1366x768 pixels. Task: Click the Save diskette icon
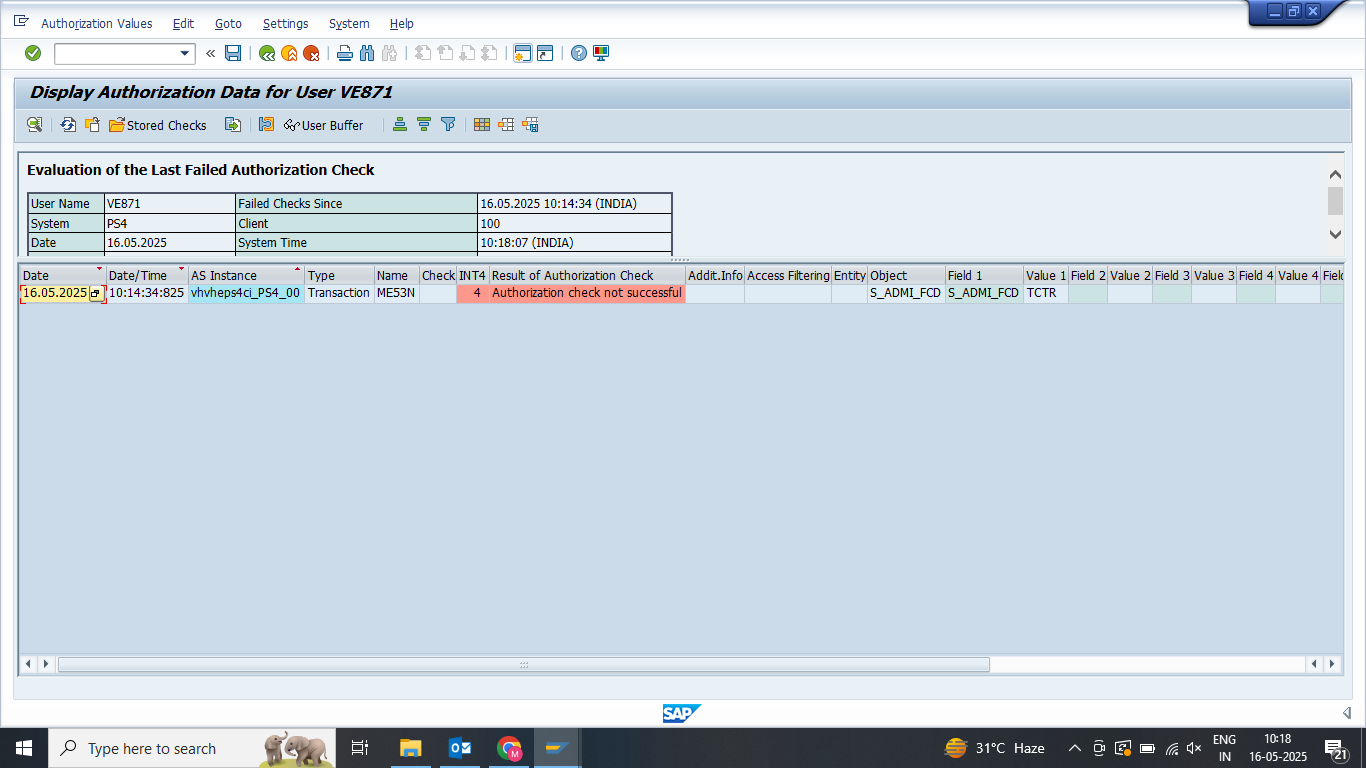[233, 53]
